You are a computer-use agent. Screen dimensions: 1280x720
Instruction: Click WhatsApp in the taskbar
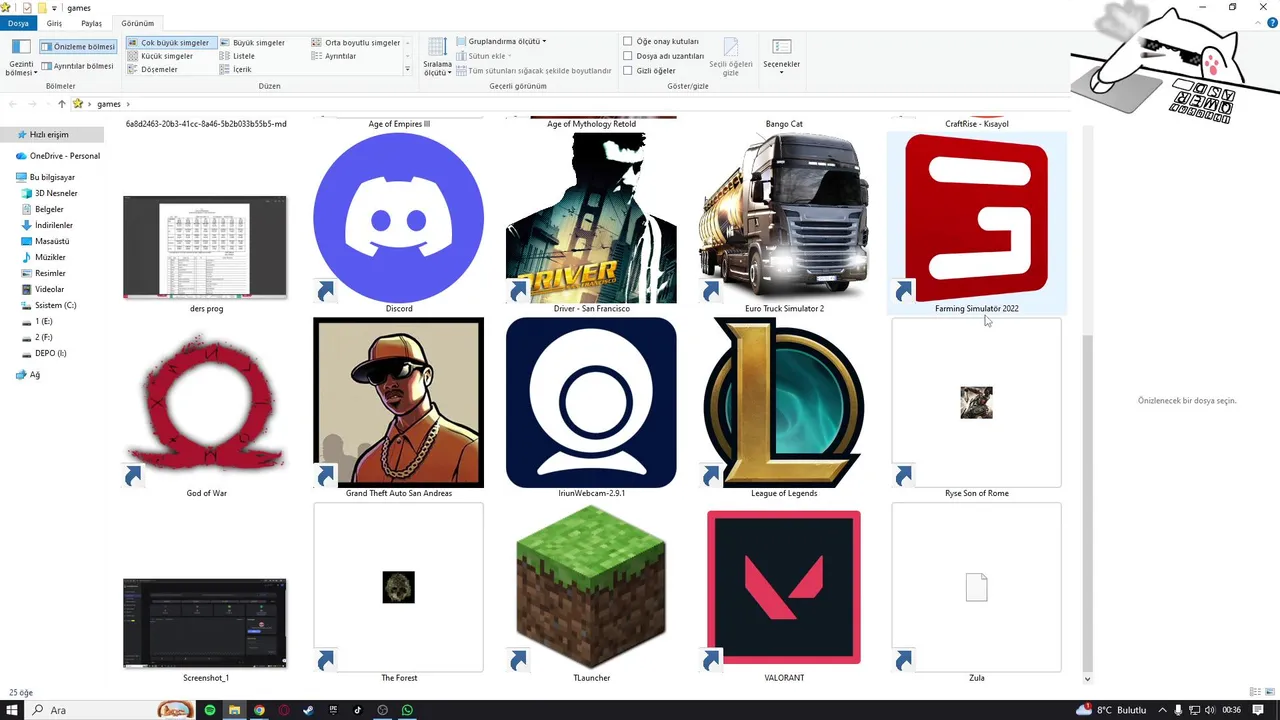click(407, 710)
